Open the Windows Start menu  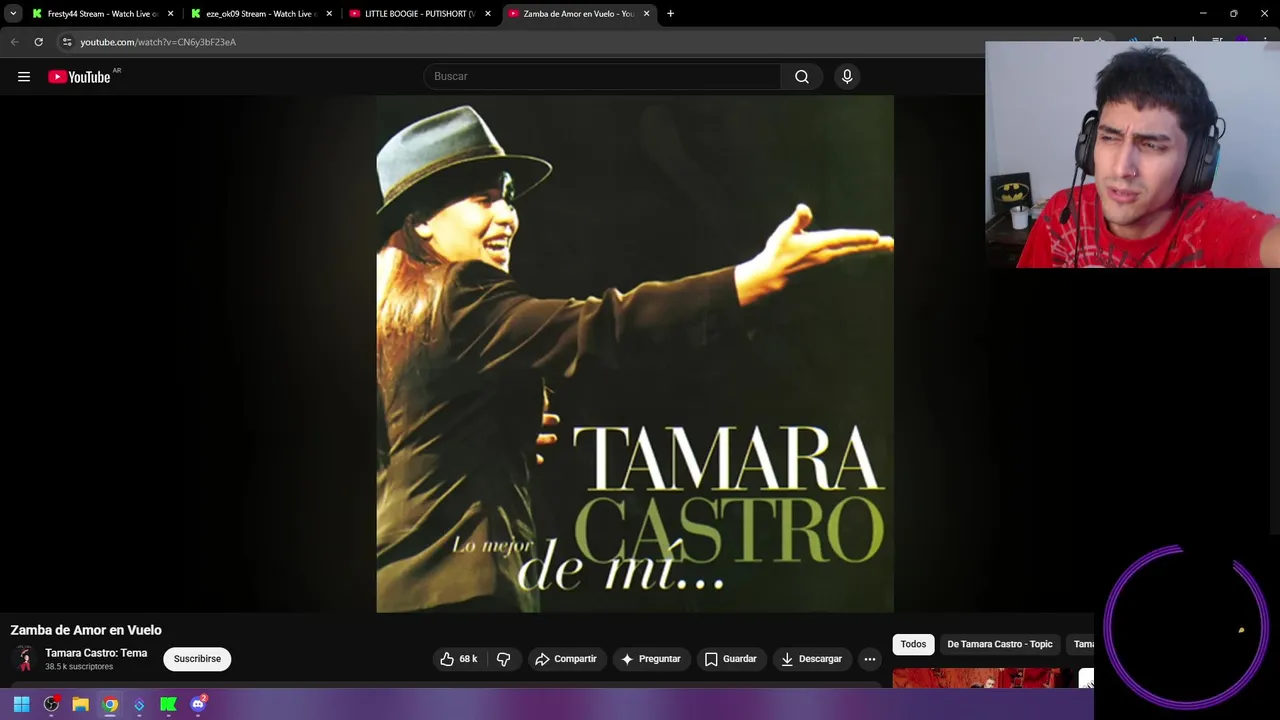[x=21, y=705]
